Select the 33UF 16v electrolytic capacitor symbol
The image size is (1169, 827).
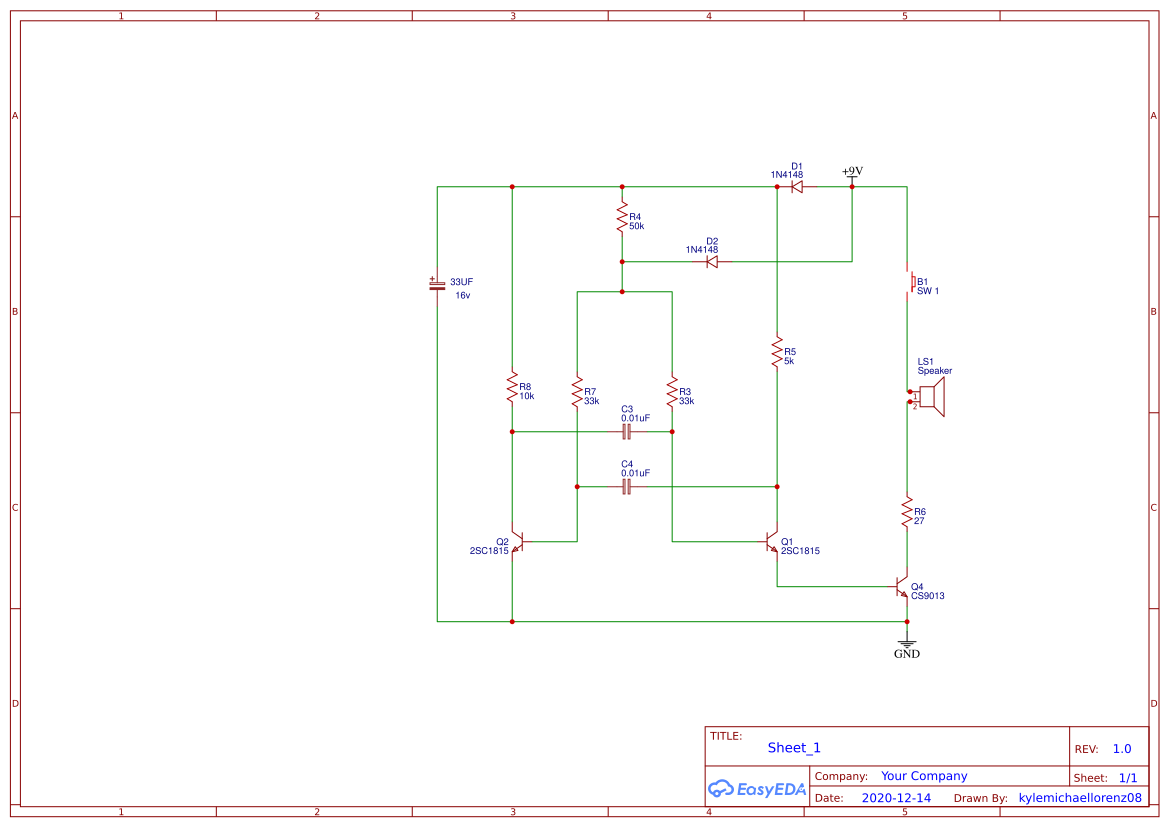tap(436, 288)
